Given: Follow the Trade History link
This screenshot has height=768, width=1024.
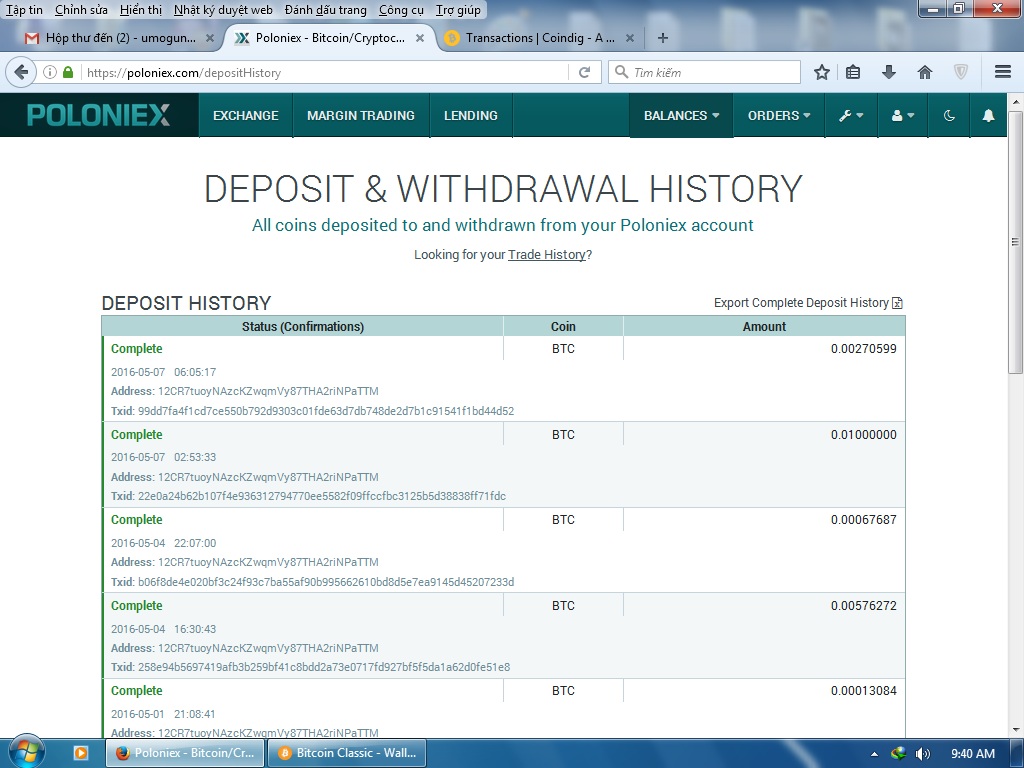Looking at the screenshot, I should coord(547,255).
